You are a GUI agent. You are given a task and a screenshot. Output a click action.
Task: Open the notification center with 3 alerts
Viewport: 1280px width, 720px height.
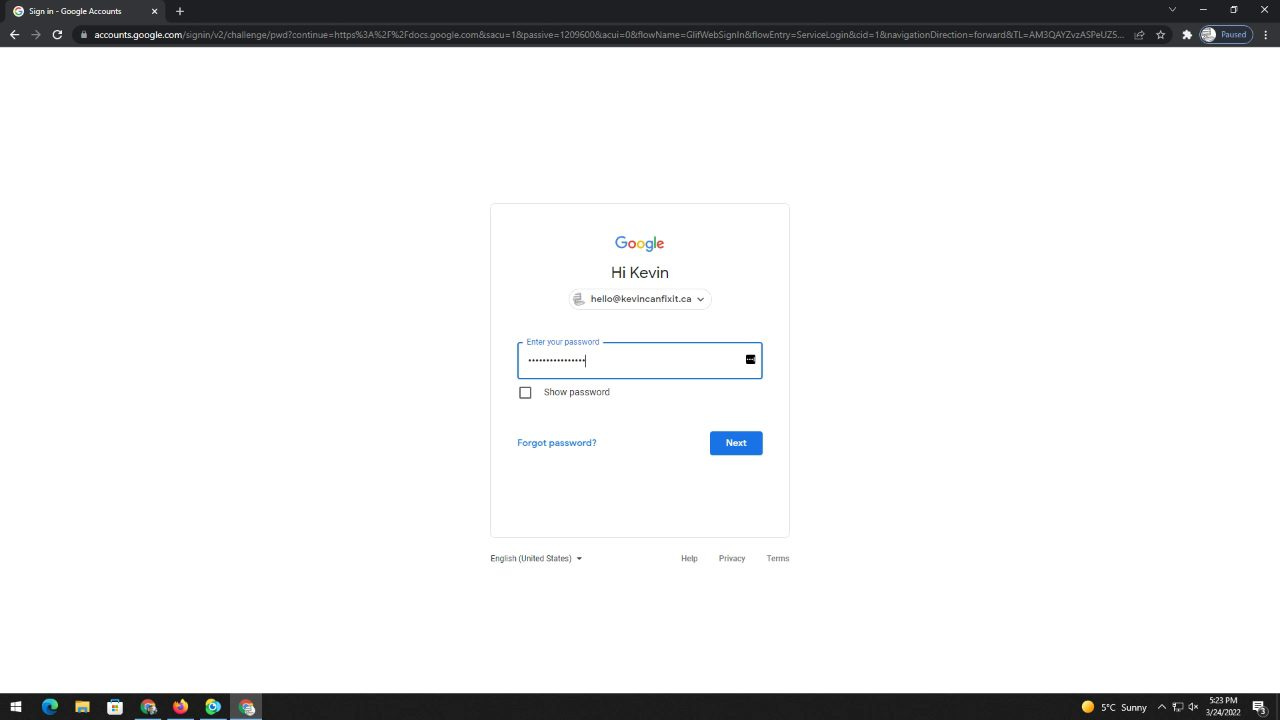pos(1260,707)
